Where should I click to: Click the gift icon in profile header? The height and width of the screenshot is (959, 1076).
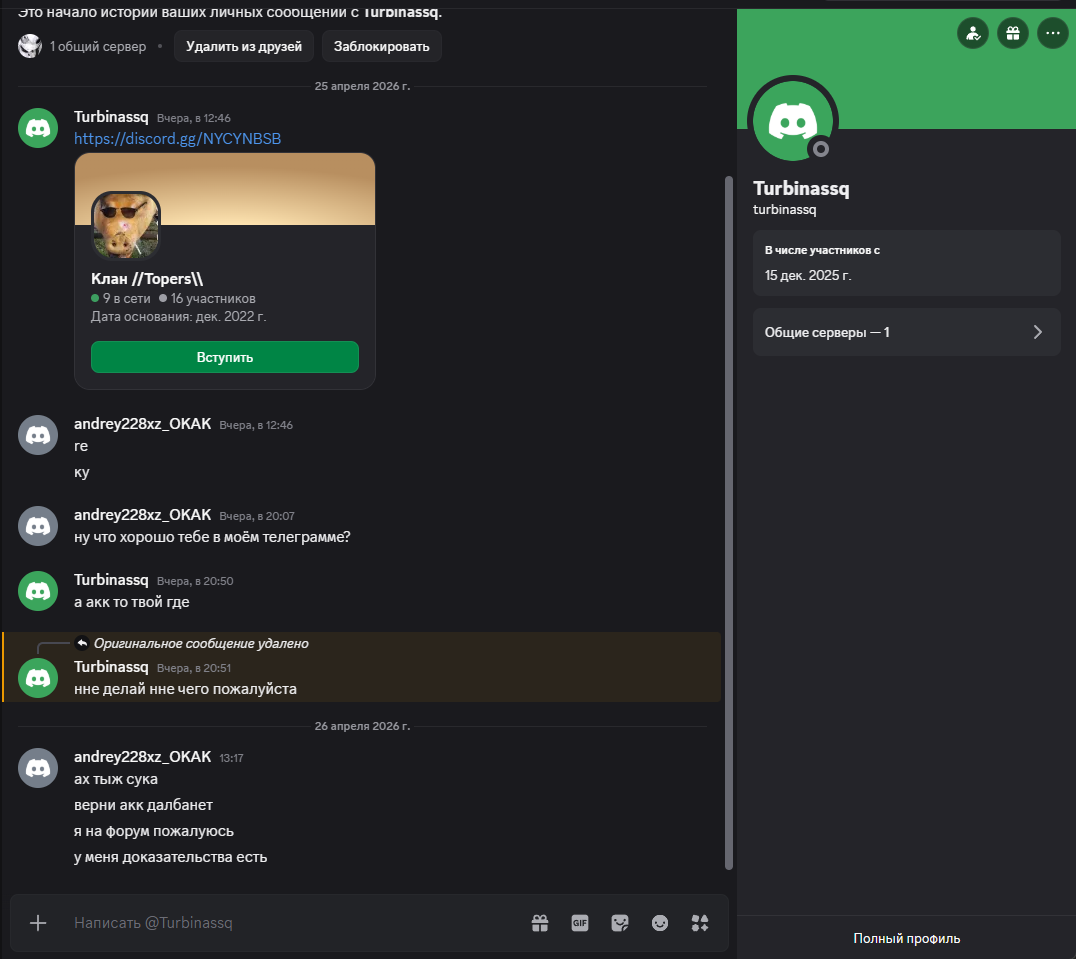tap(1012, 34)
